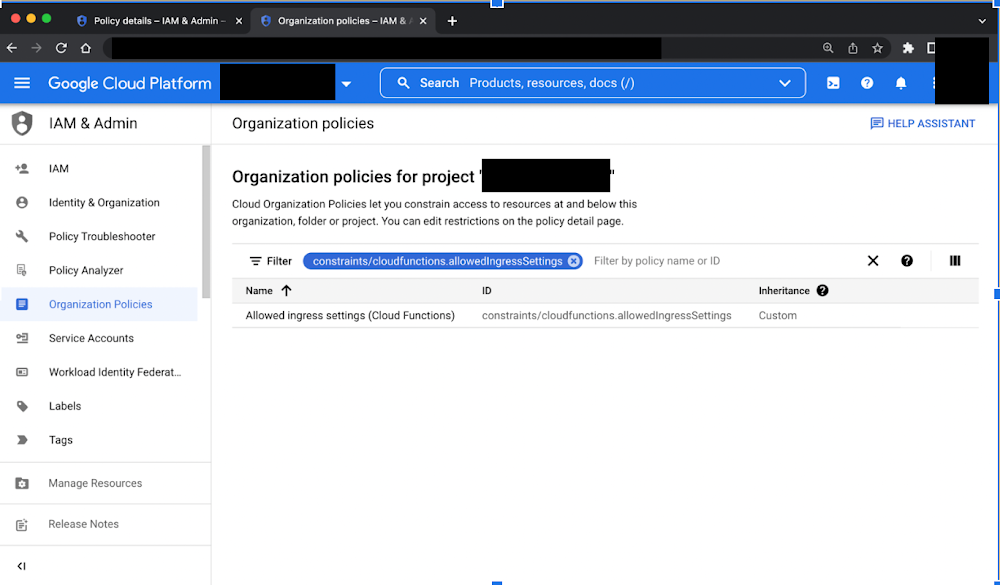Screen dimensions: 1000x585
Task: Open the project selector dropdown arrow
Action: point(346,84)
